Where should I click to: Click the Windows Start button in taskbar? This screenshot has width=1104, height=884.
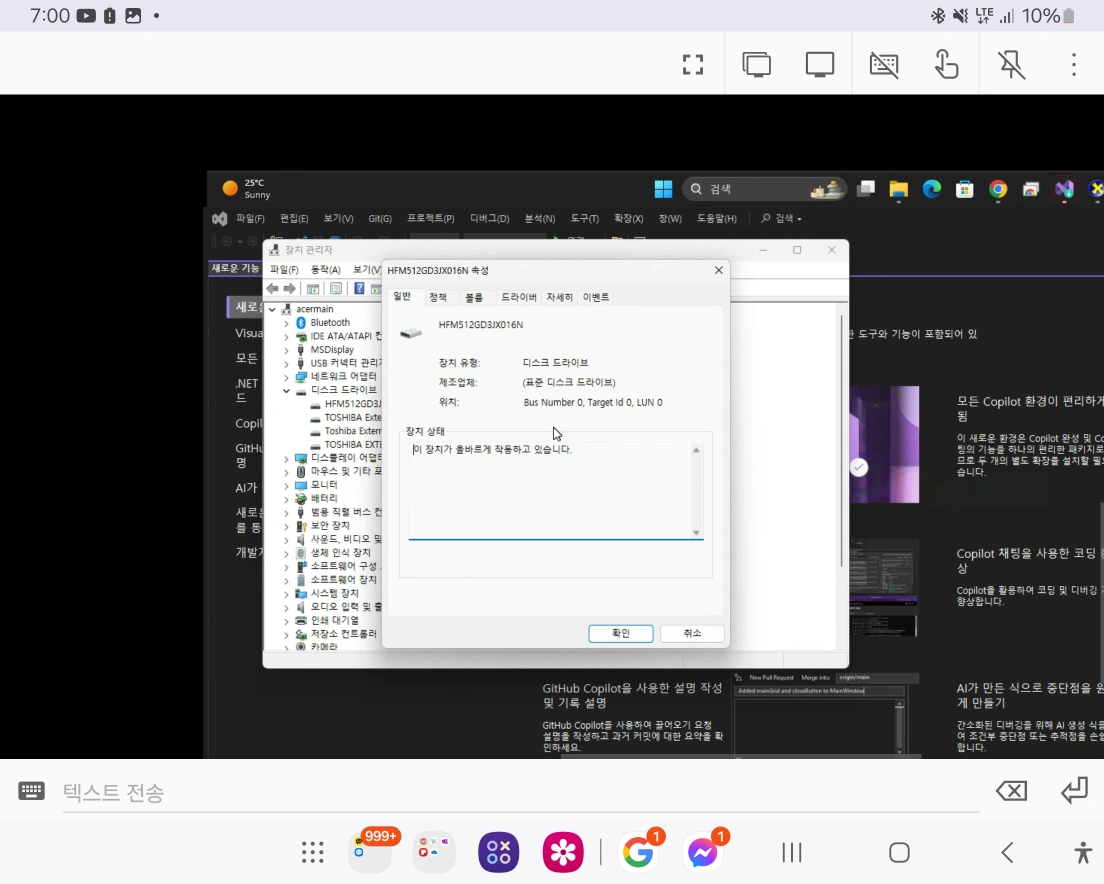pyautogui.click(x=663, y=189)
